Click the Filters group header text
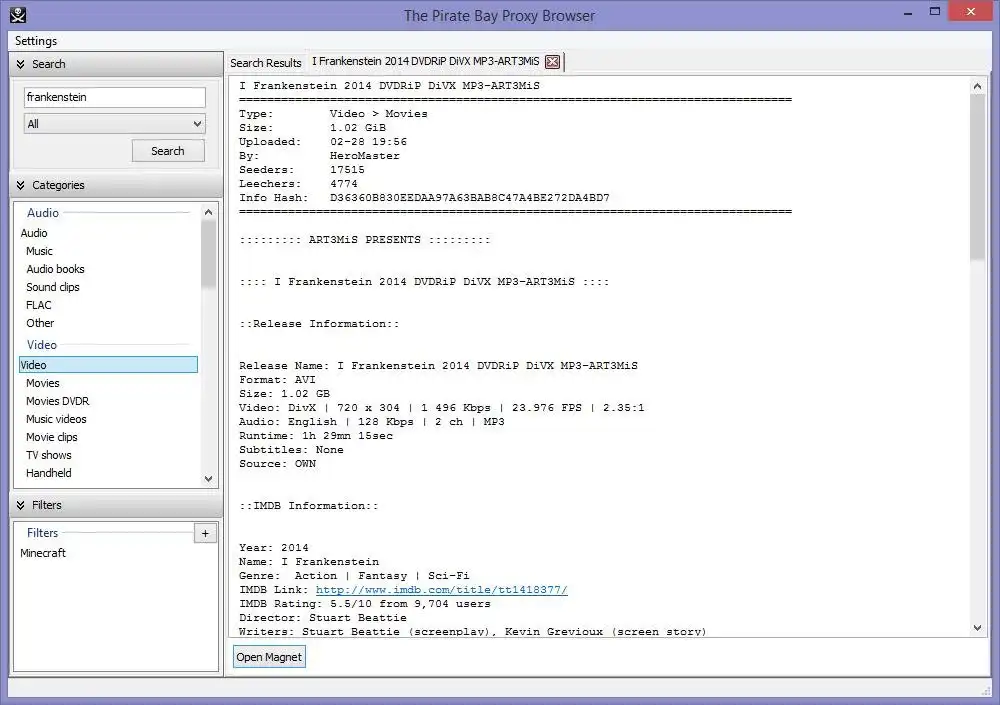Viewport: 1000px width, 705px height. pos(43,533)
